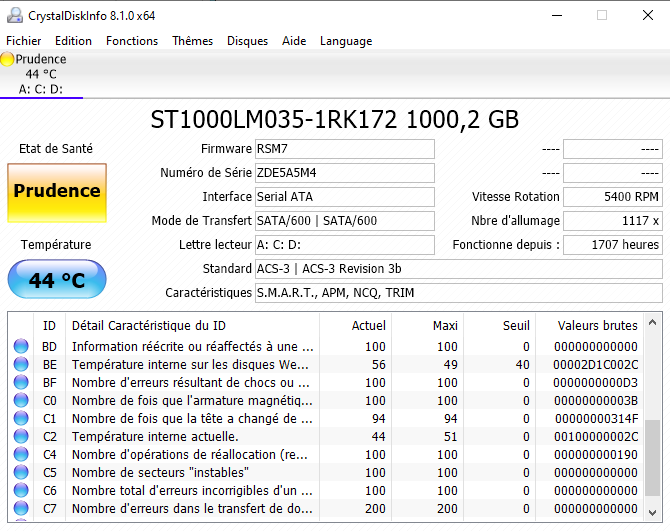Screen dimensions: 670x531
Task: Click the status orb for row C1
Action: click(x=21, y=418)
